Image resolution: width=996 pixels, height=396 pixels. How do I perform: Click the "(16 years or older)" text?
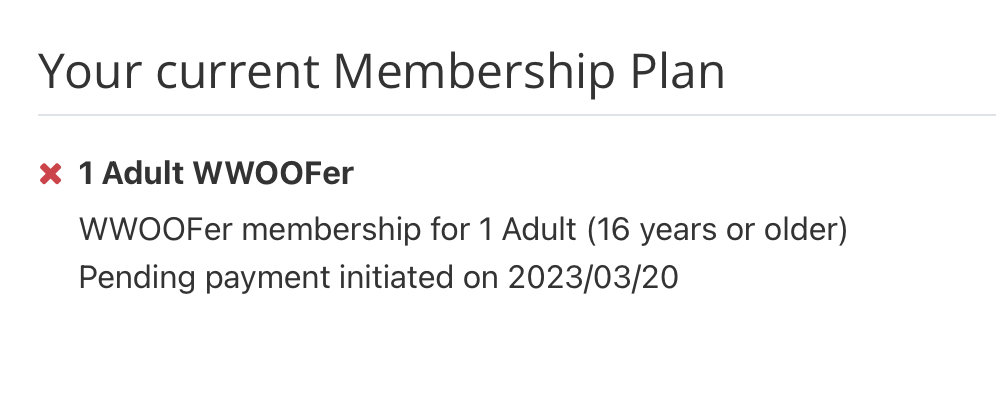point(717,230)
